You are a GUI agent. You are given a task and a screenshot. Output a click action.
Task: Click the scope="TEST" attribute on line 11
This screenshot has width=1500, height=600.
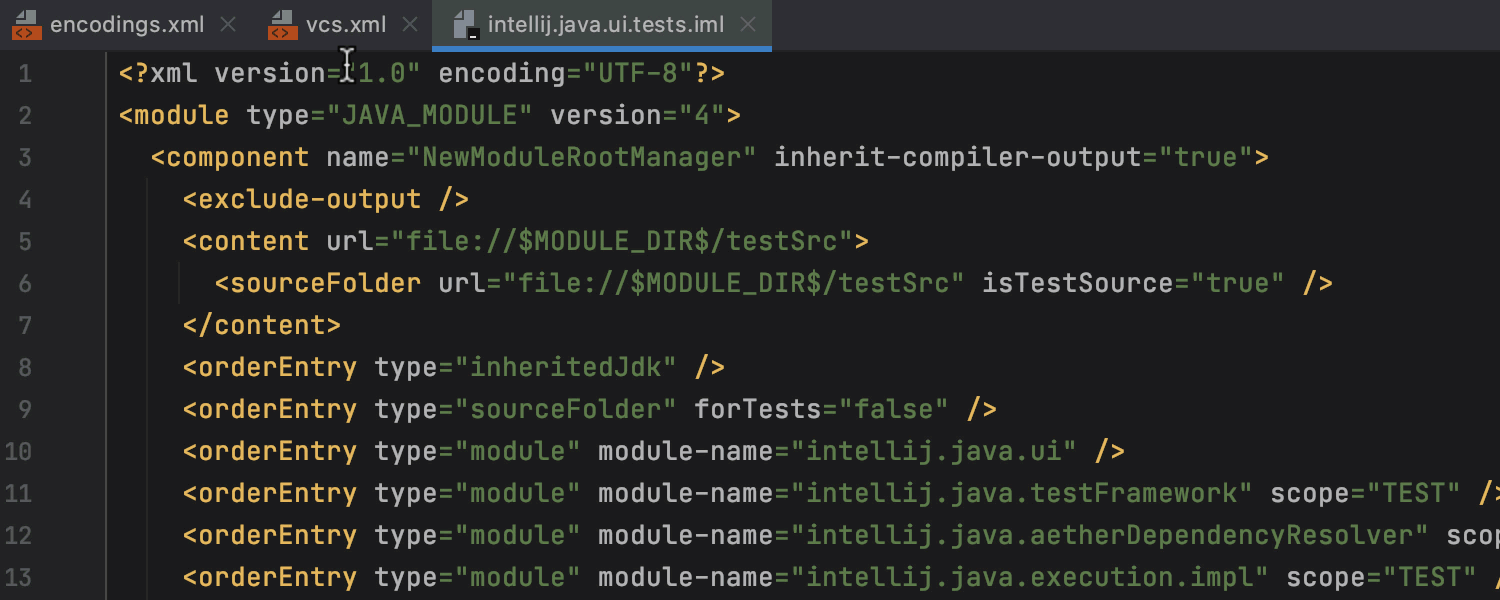point(1366,494)
